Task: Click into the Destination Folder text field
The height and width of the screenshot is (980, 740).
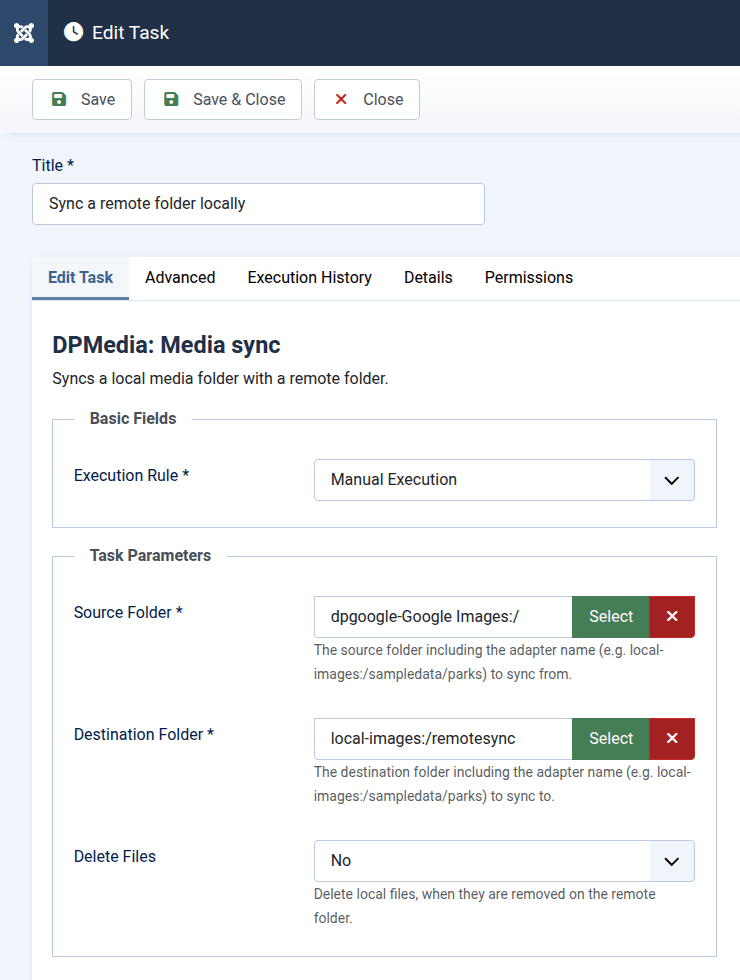Action: (443, 738)
